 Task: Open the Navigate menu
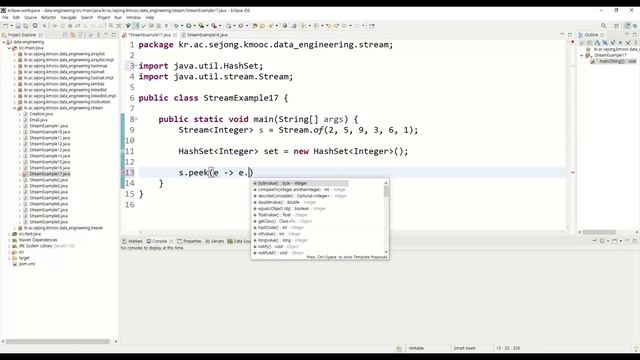pyautogui.click(x=68, y=18)
